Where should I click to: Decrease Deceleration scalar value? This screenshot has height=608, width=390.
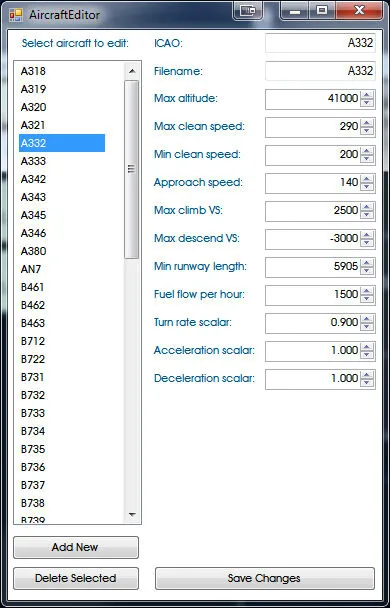point(367,383)
